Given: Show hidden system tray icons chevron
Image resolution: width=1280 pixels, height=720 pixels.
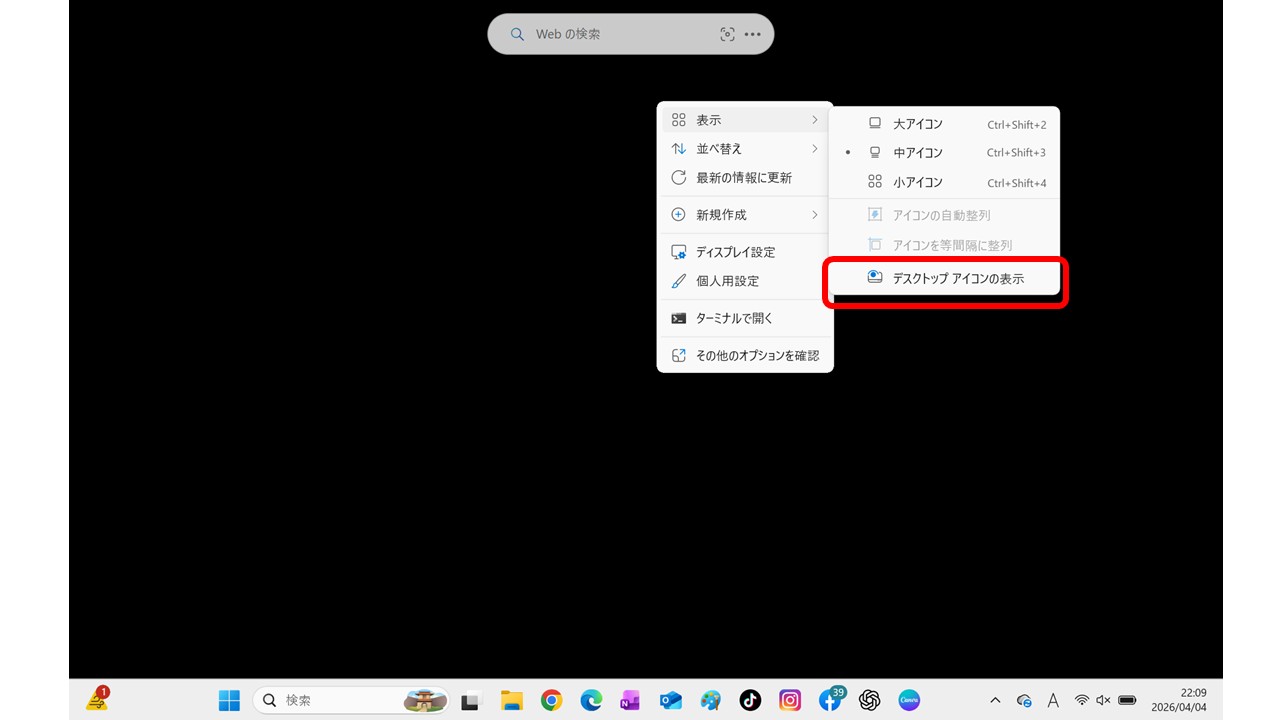Looking at the screenshot, I should pyautogui.click(x=995, y=700).
